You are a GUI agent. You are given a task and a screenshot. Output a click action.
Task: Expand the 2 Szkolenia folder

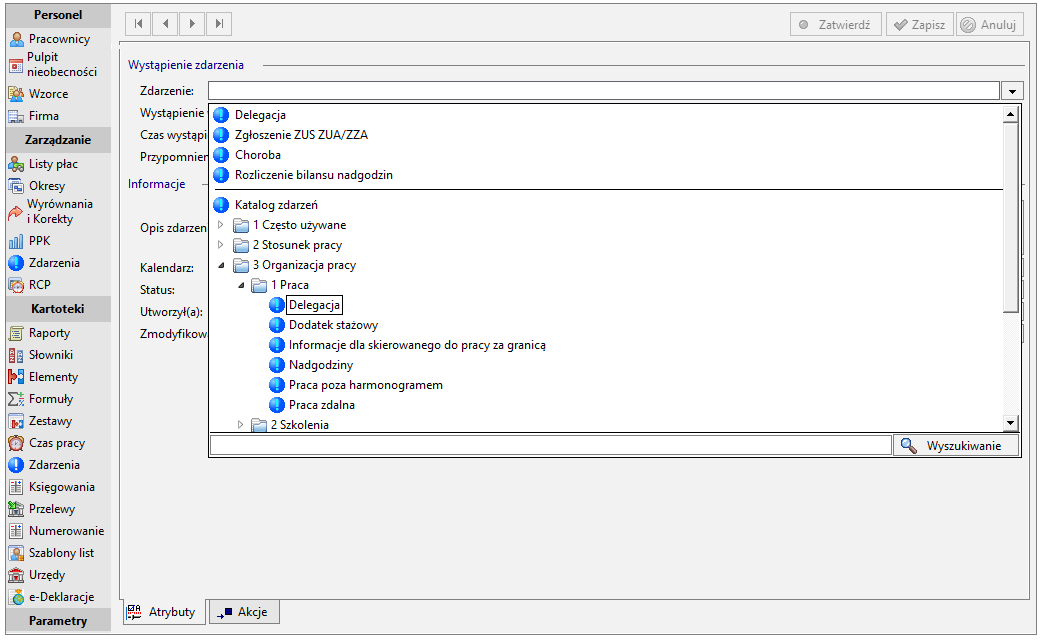click(241, 424)
